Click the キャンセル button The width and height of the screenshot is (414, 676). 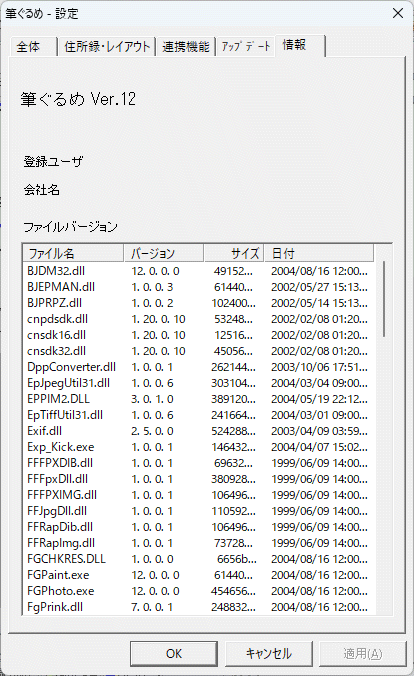tap(269, 654)
